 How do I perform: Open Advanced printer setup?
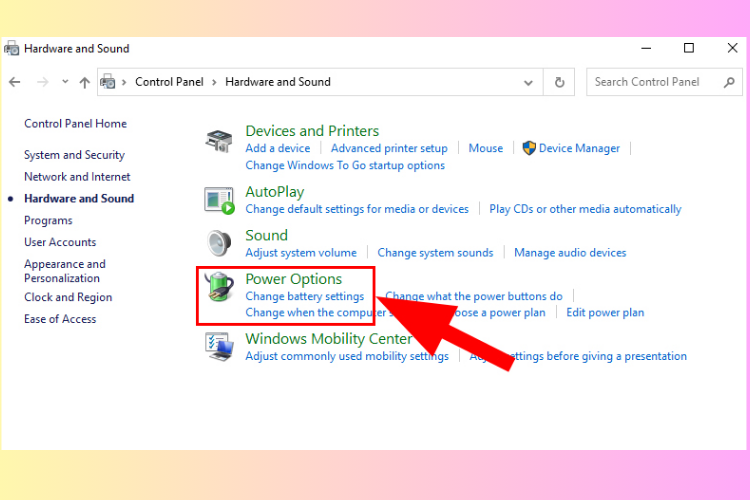click(x=389, y=148)
